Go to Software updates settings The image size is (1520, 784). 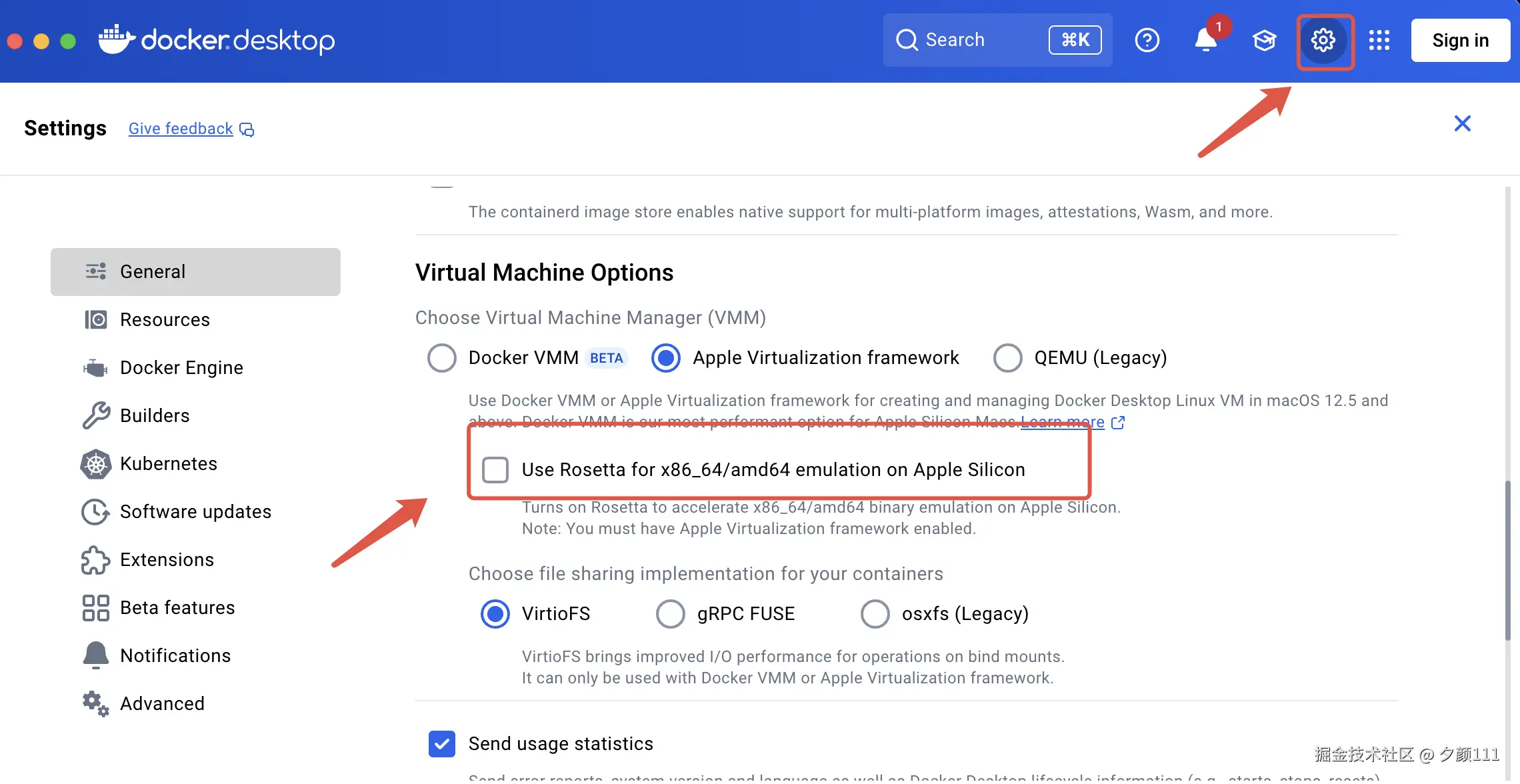195,512
